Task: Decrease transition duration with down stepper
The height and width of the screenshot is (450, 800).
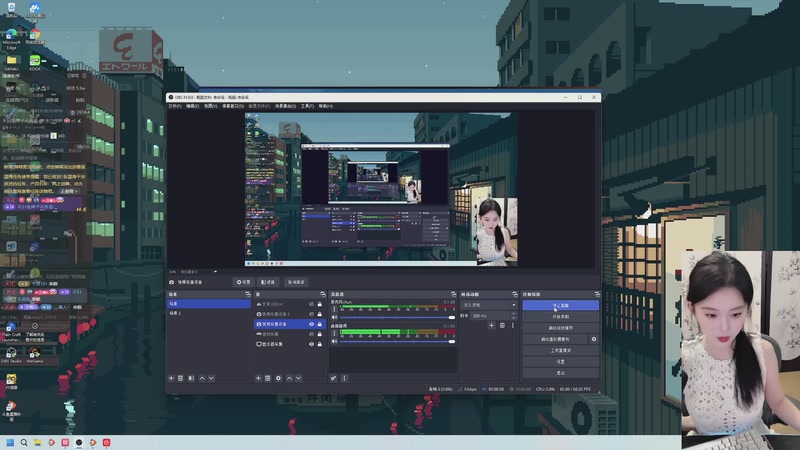Action: point(514,318)
